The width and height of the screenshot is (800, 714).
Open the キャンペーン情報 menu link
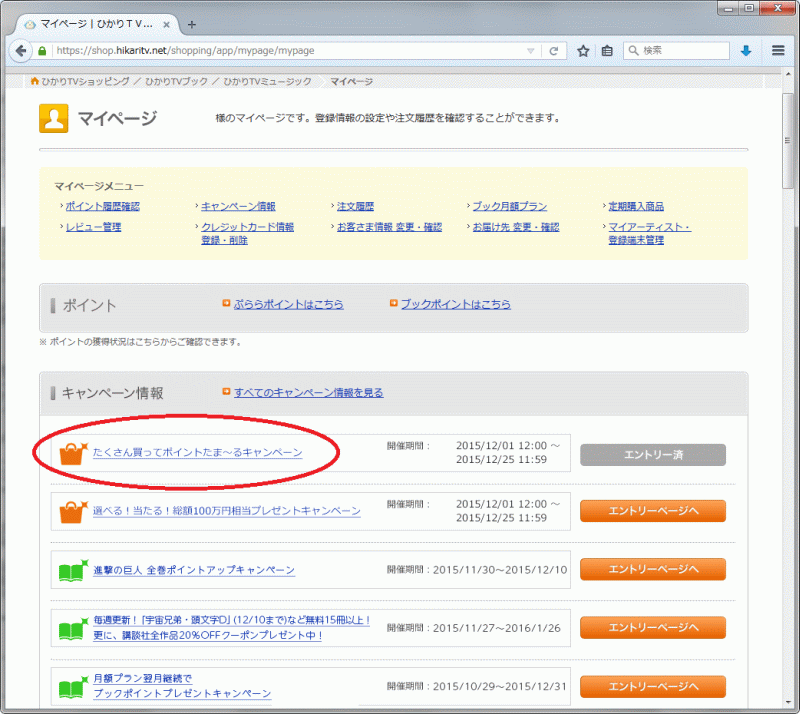click(x=238, y=207)
